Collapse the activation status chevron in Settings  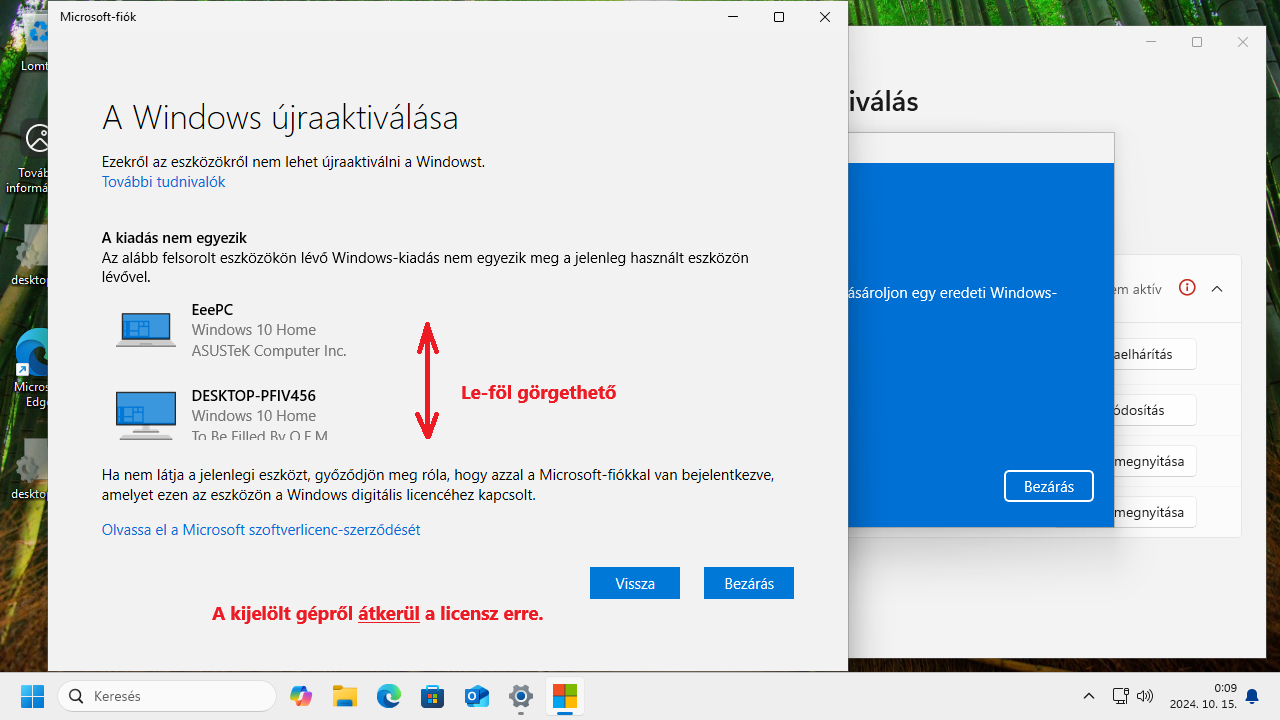point(1217,288)
